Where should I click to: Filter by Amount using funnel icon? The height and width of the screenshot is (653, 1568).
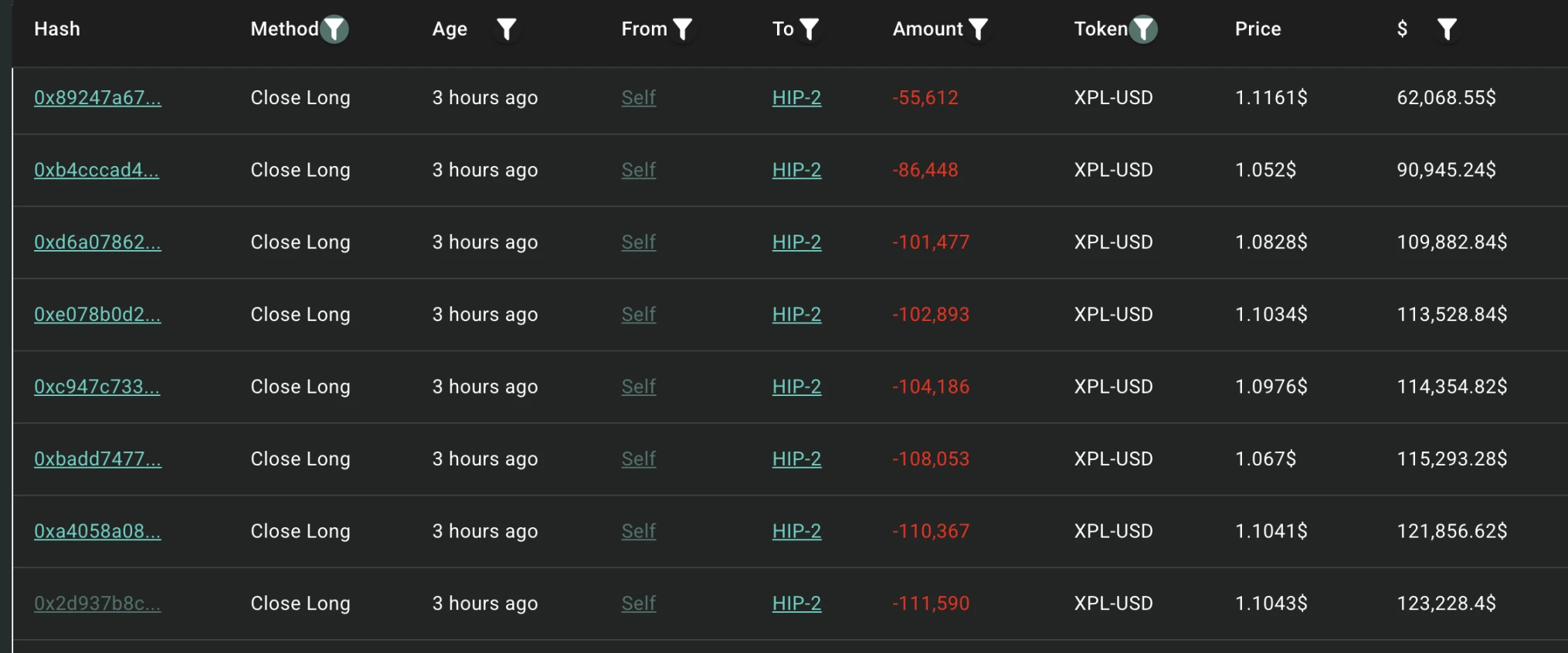[x=978, y=29]
